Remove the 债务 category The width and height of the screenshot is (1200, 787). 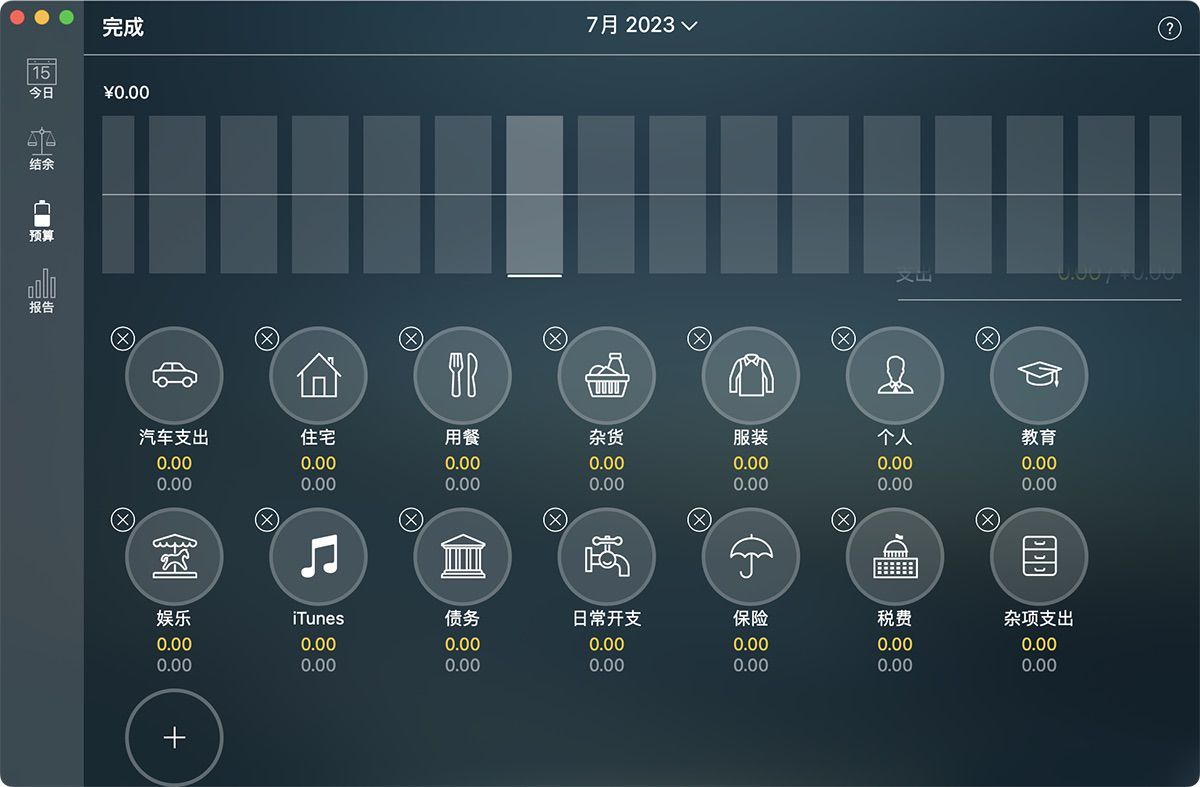click(410, 520)
